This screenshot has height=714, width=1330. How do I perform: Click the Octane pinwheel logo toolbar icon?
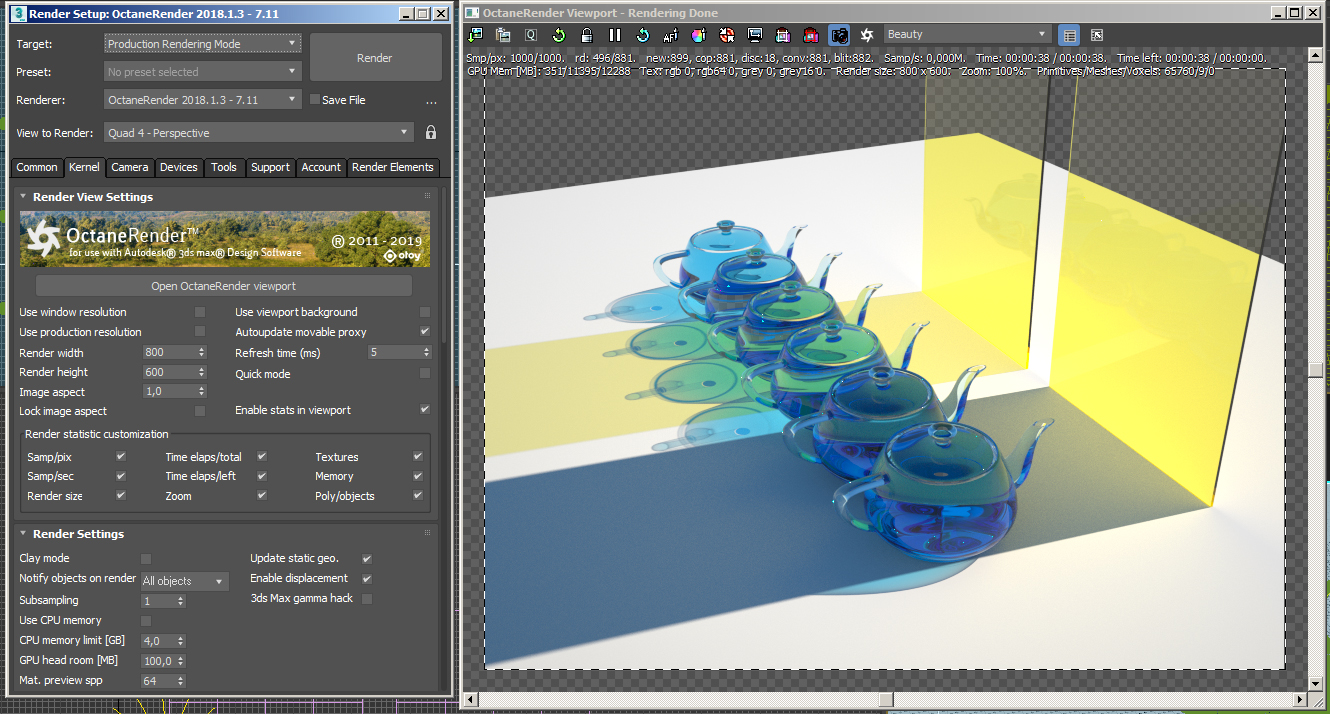(x=867, y=35)
